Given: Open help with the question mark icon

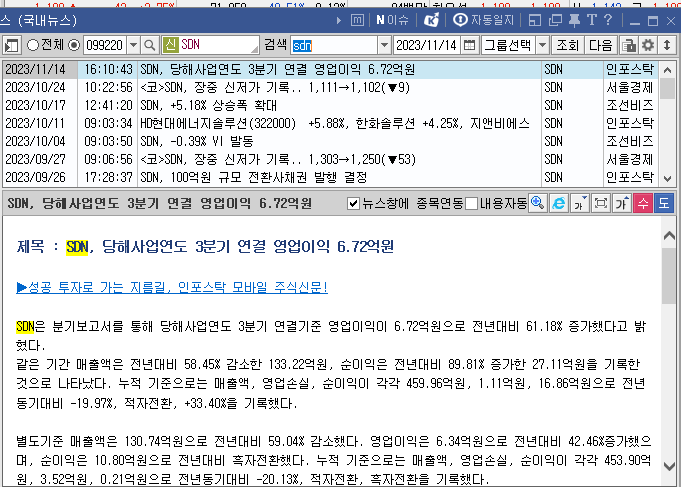Looking at the screenshot, I should click(608, 20).
